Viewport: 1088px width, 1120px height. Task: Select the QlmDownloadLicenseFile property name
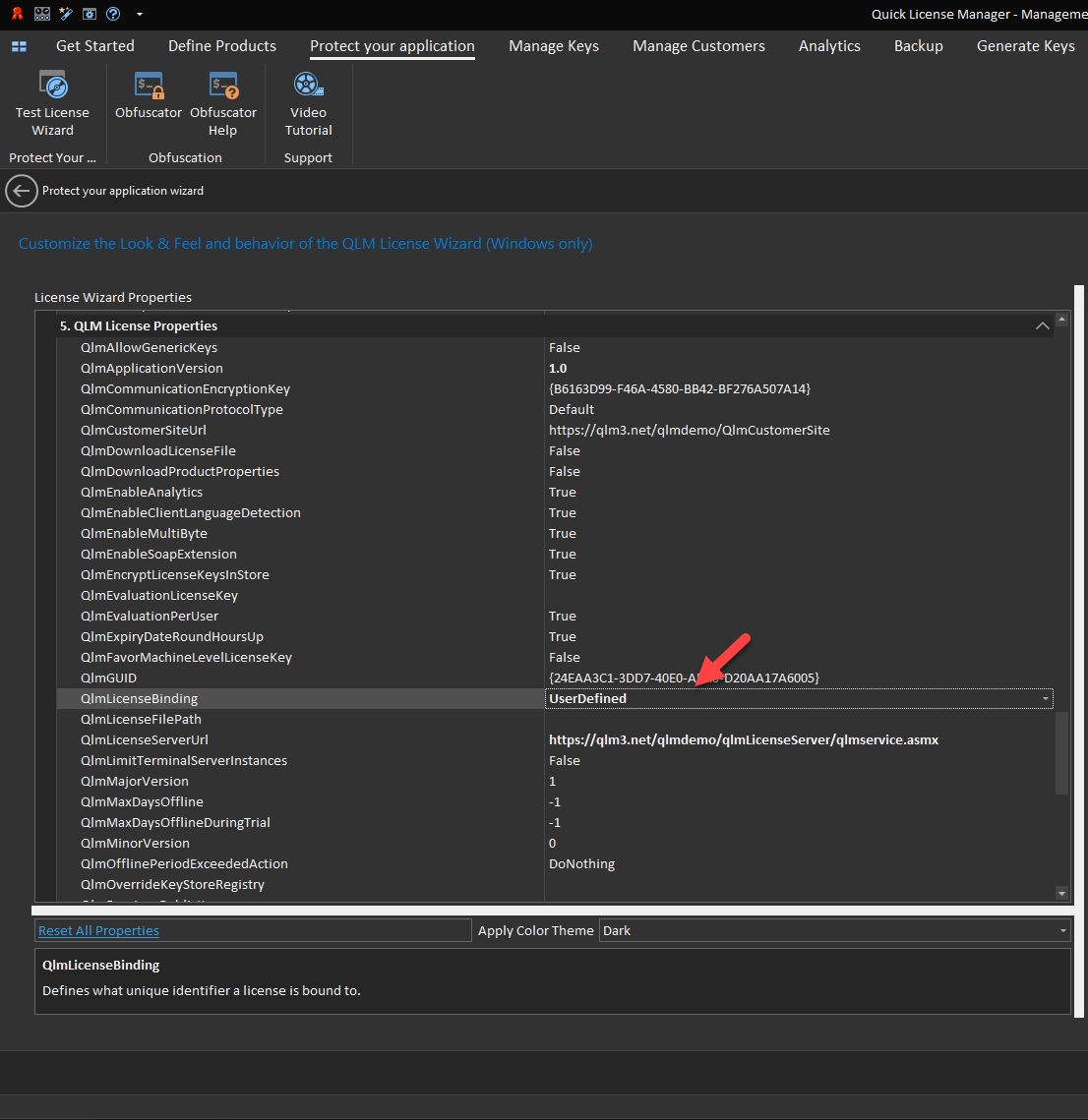157,451
